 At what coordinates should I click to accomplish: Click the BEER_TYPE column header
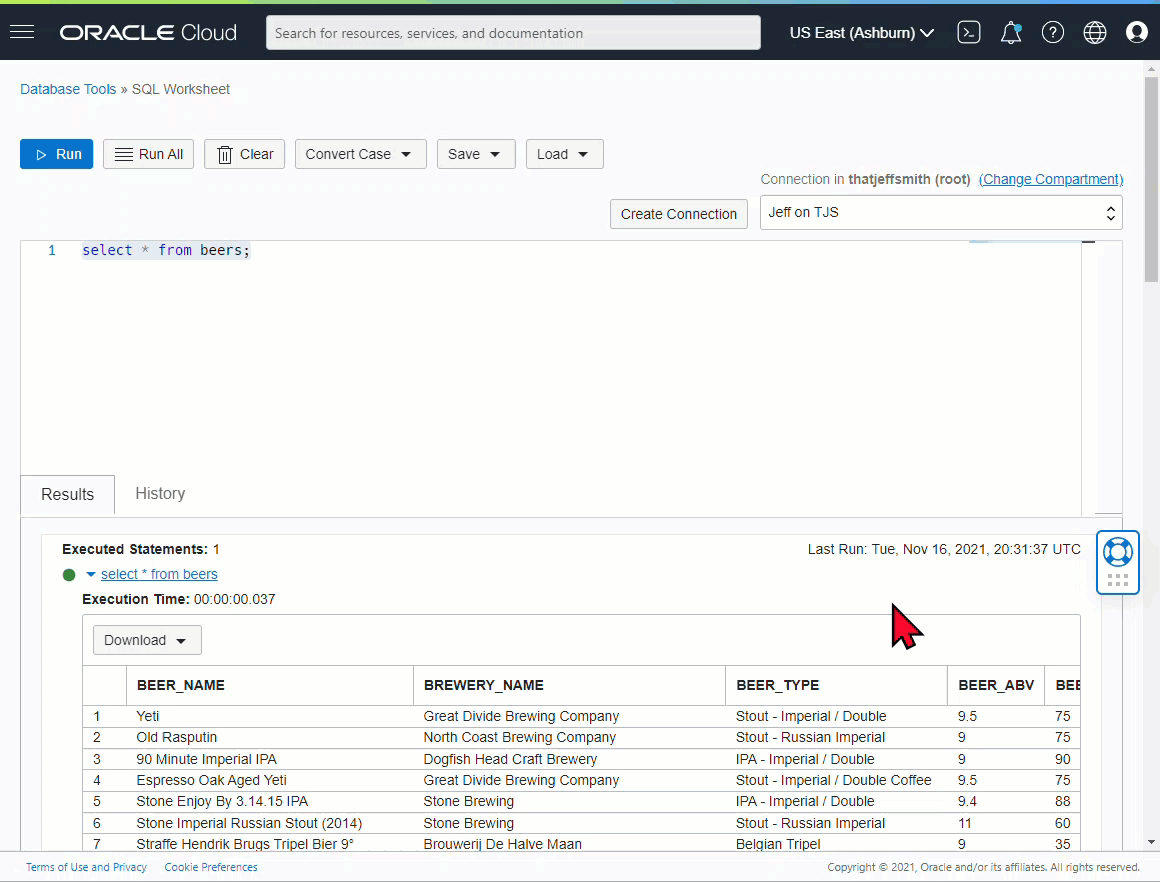pos(837,685)
